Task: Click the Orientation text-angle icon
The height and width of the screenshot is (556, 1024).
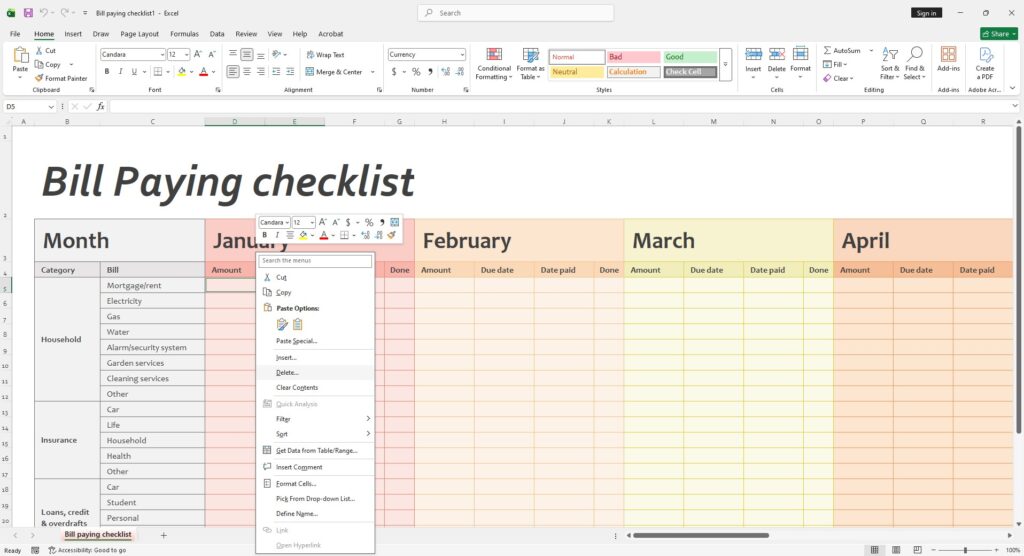Action: click(276, 54)
